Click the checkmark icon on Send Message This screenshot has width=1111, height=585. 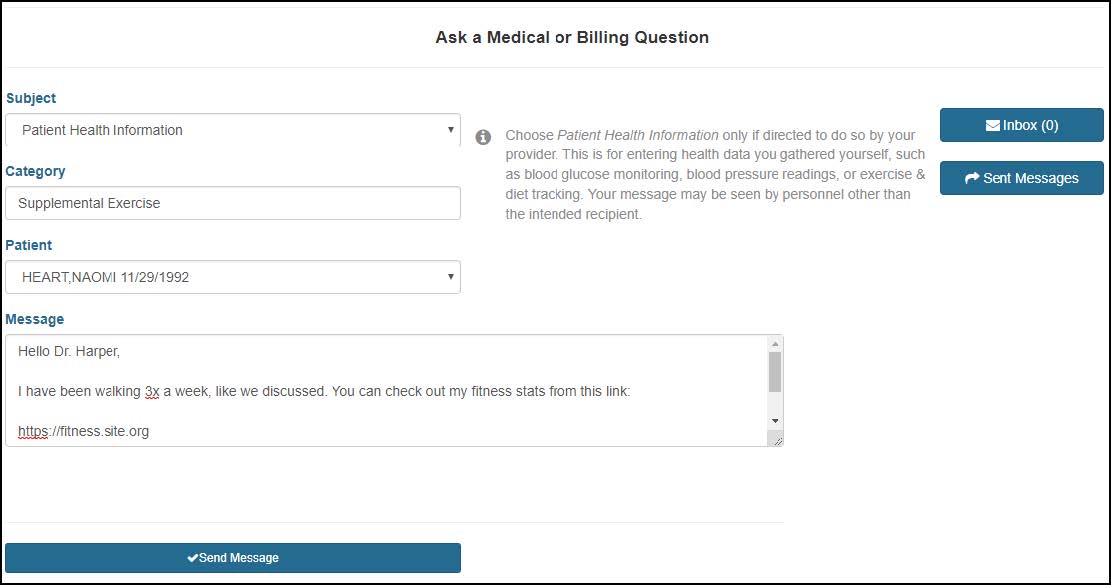[193, 558]
